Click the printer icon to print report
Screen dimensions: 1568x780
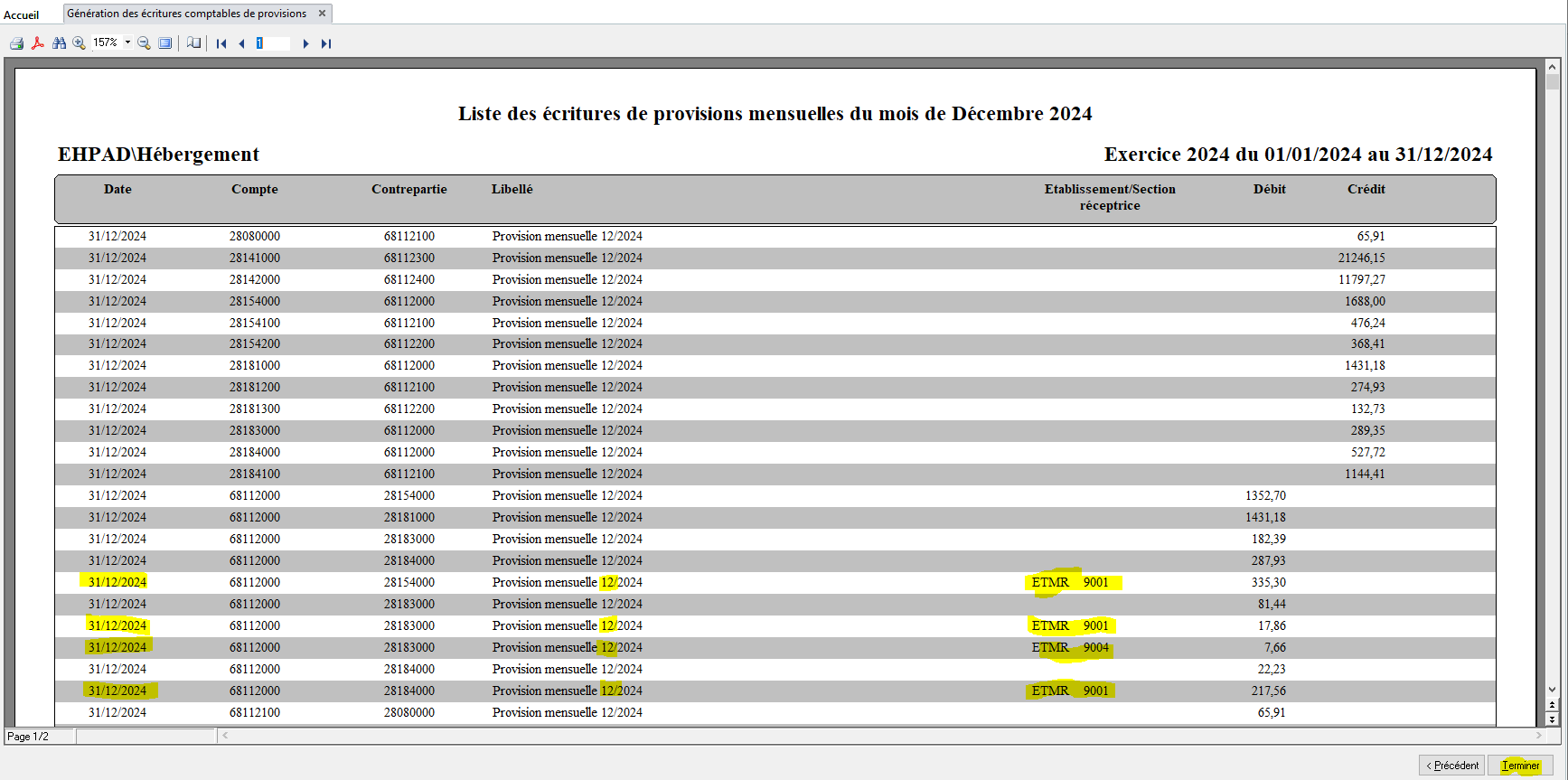coord(16,43)
